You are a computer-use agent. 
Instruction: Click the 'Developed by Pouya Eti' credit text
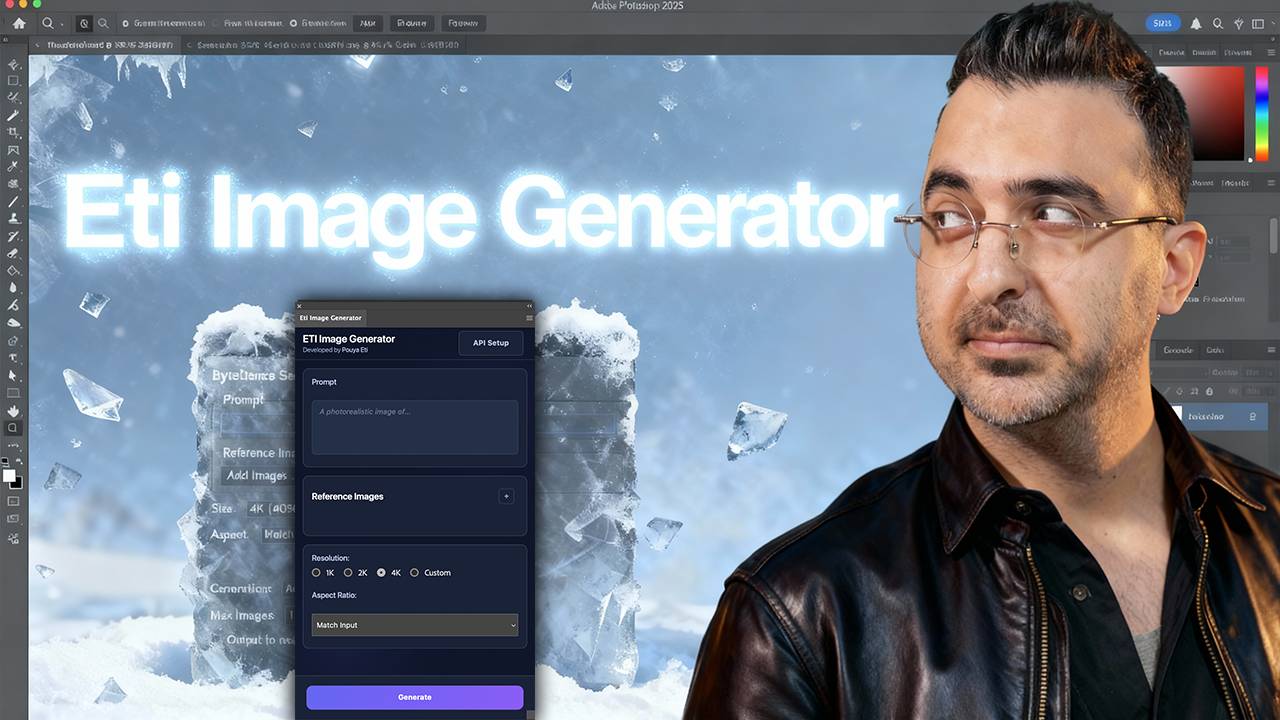click(x=335, y=350)
